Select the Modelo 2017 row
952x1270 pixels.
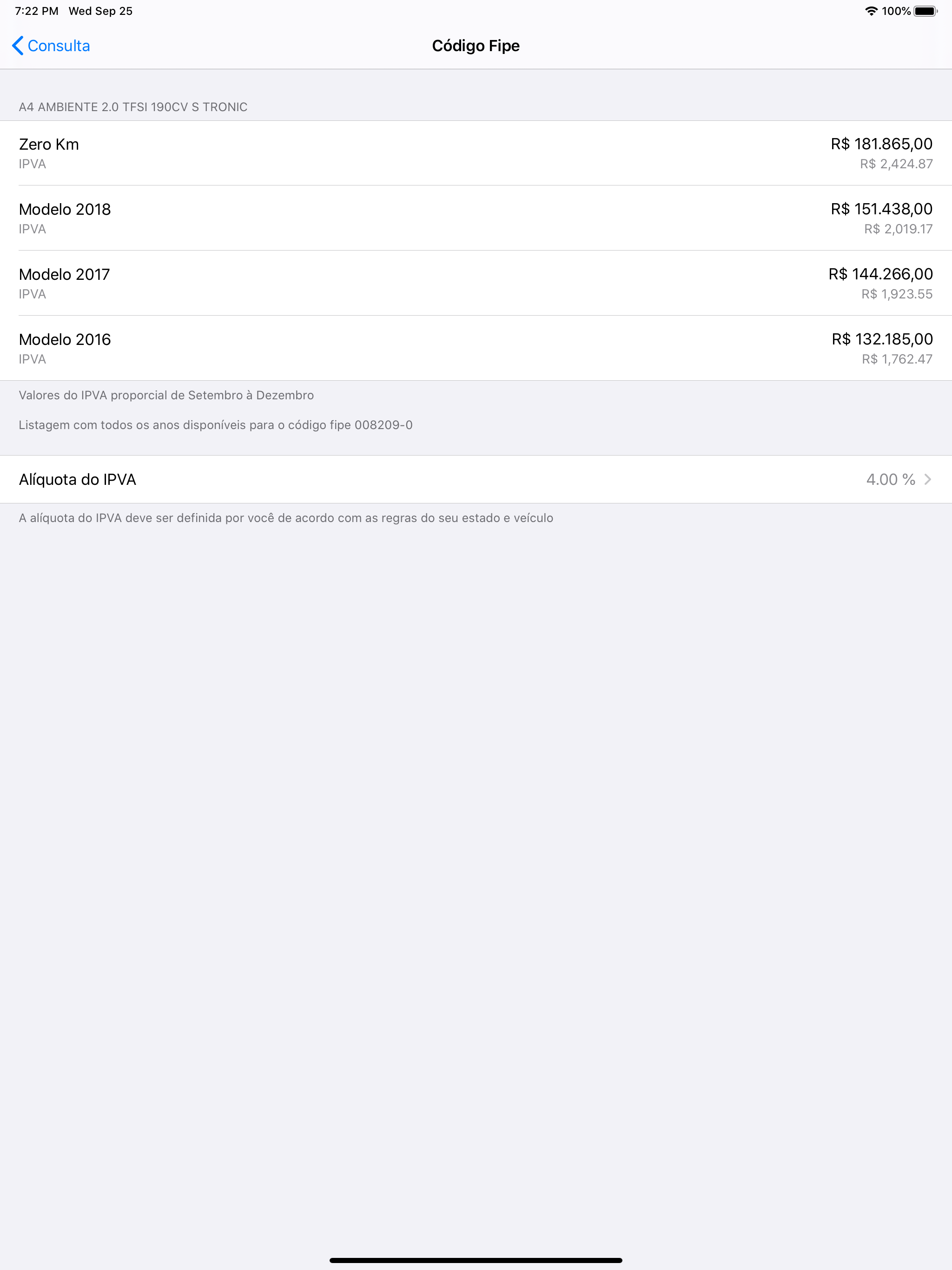click(x=476, y=283)
